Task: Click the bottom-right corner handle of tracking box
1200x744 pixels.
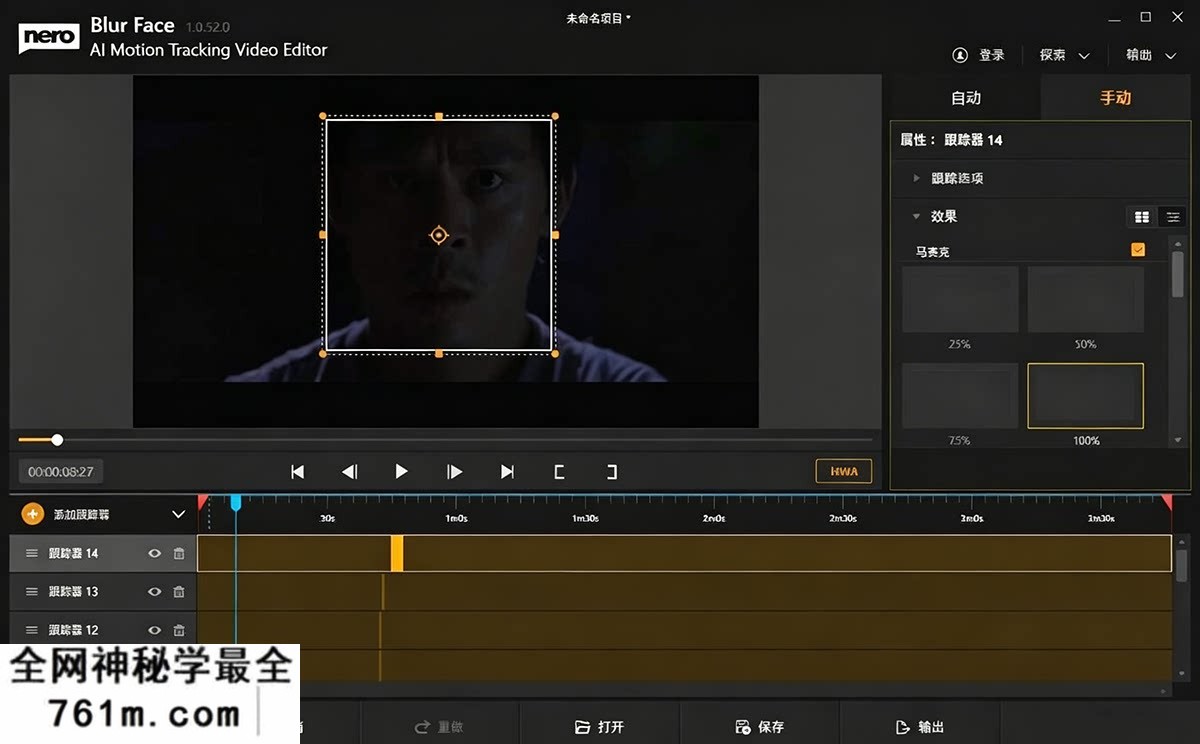Action: 555,353
